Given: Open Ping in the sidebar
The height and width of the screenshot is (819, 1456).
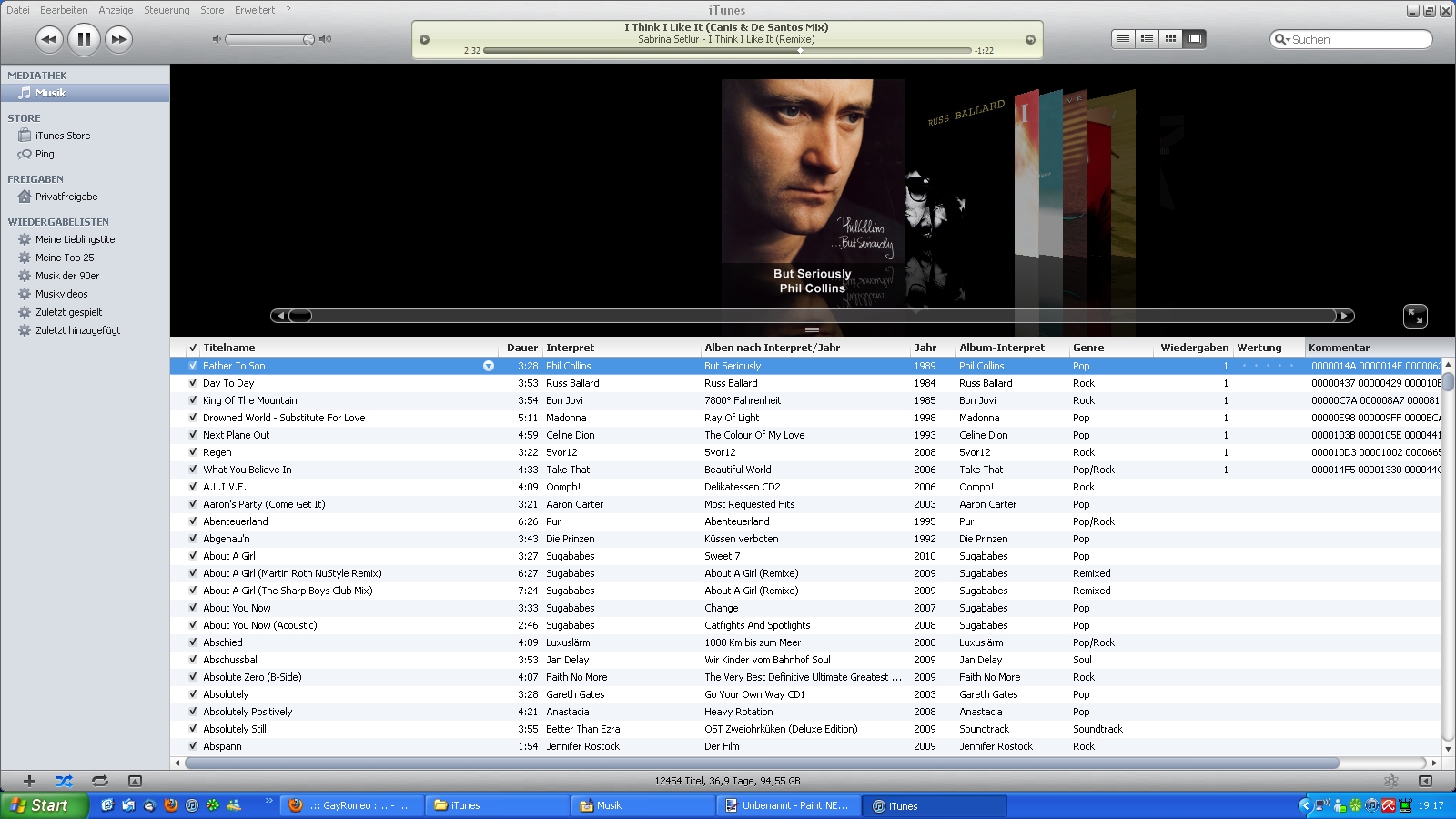Looking at the screenshot, I should coord(45,154).
